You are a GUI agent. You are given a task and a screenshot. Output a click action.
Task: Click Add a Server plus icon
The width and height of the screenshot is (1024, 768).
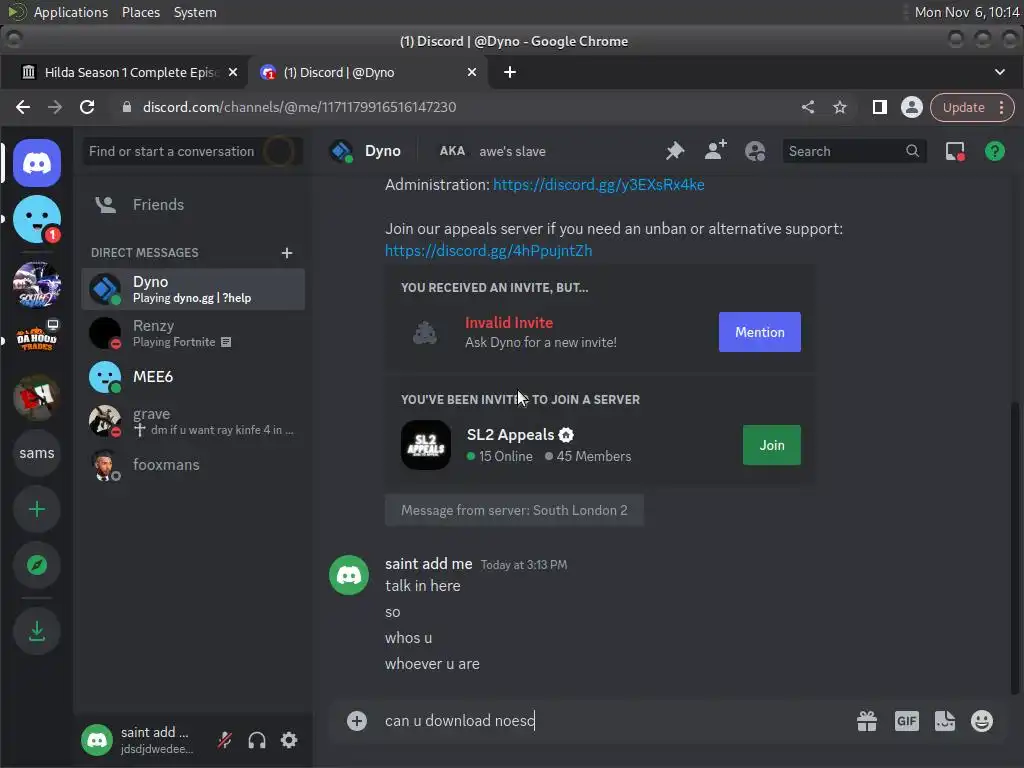(37, 509)
